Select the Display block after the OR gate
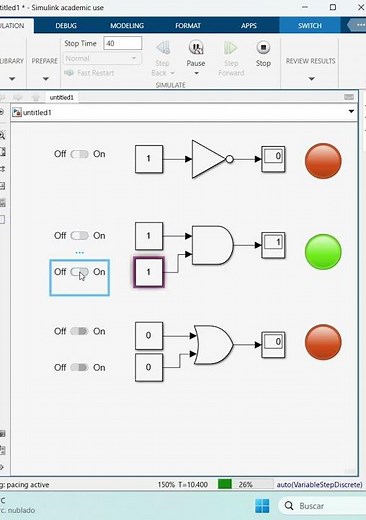The image size is (366, 520). pos(273,345)
